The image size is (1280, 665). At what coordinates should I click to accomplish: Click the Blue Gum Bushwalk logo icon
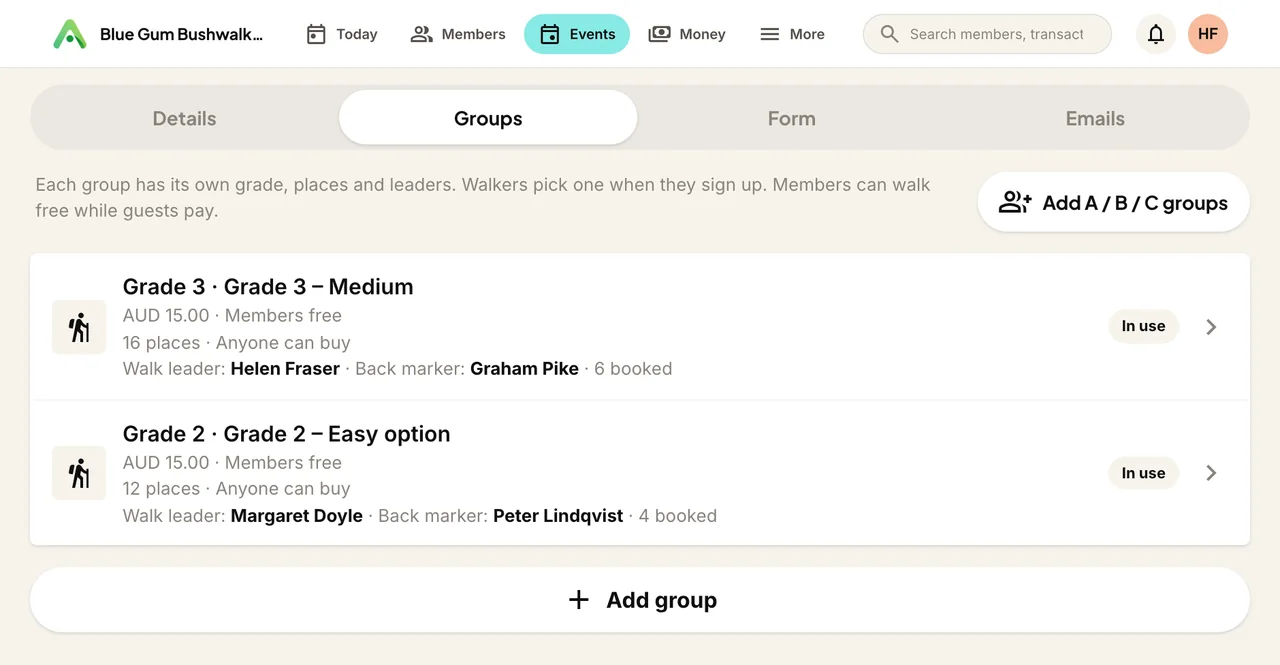69,34
